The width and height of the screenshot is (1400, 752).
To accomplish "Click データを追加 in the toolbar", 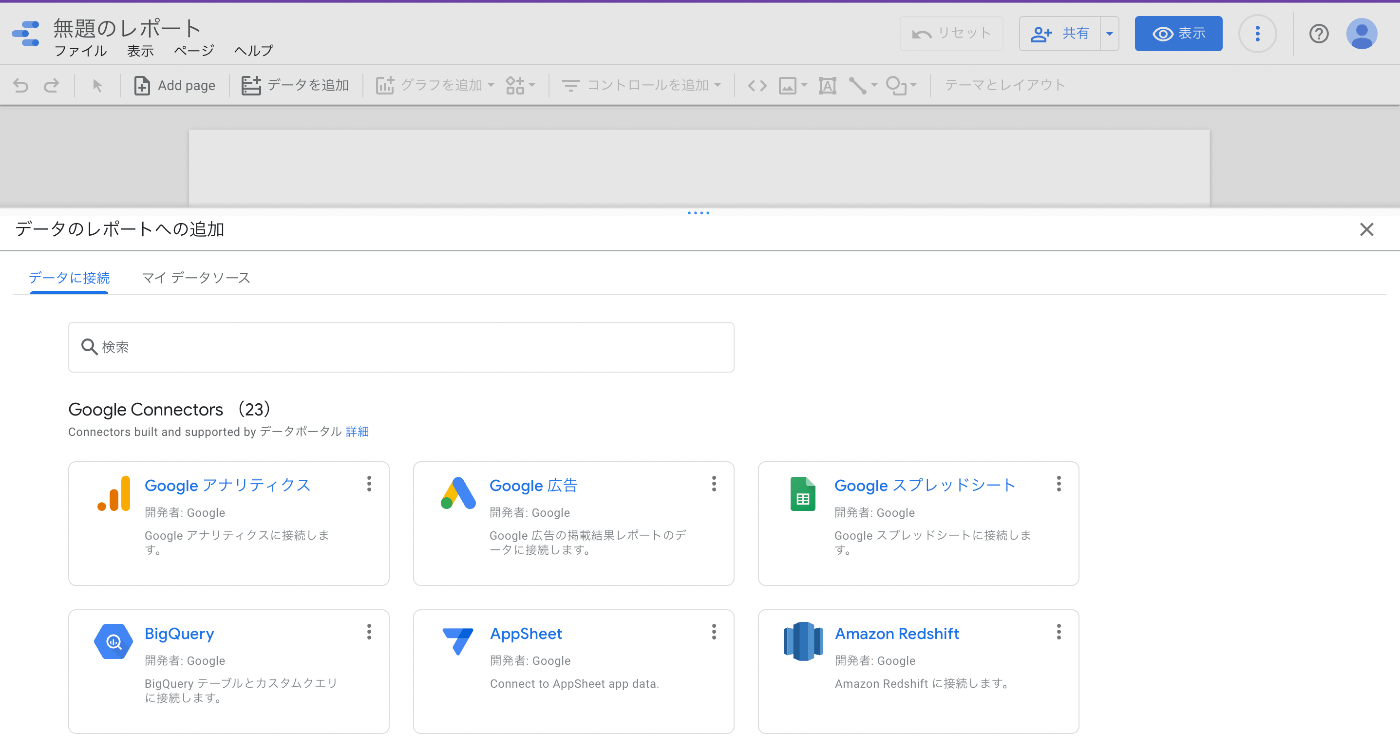I will coord(295,86).
